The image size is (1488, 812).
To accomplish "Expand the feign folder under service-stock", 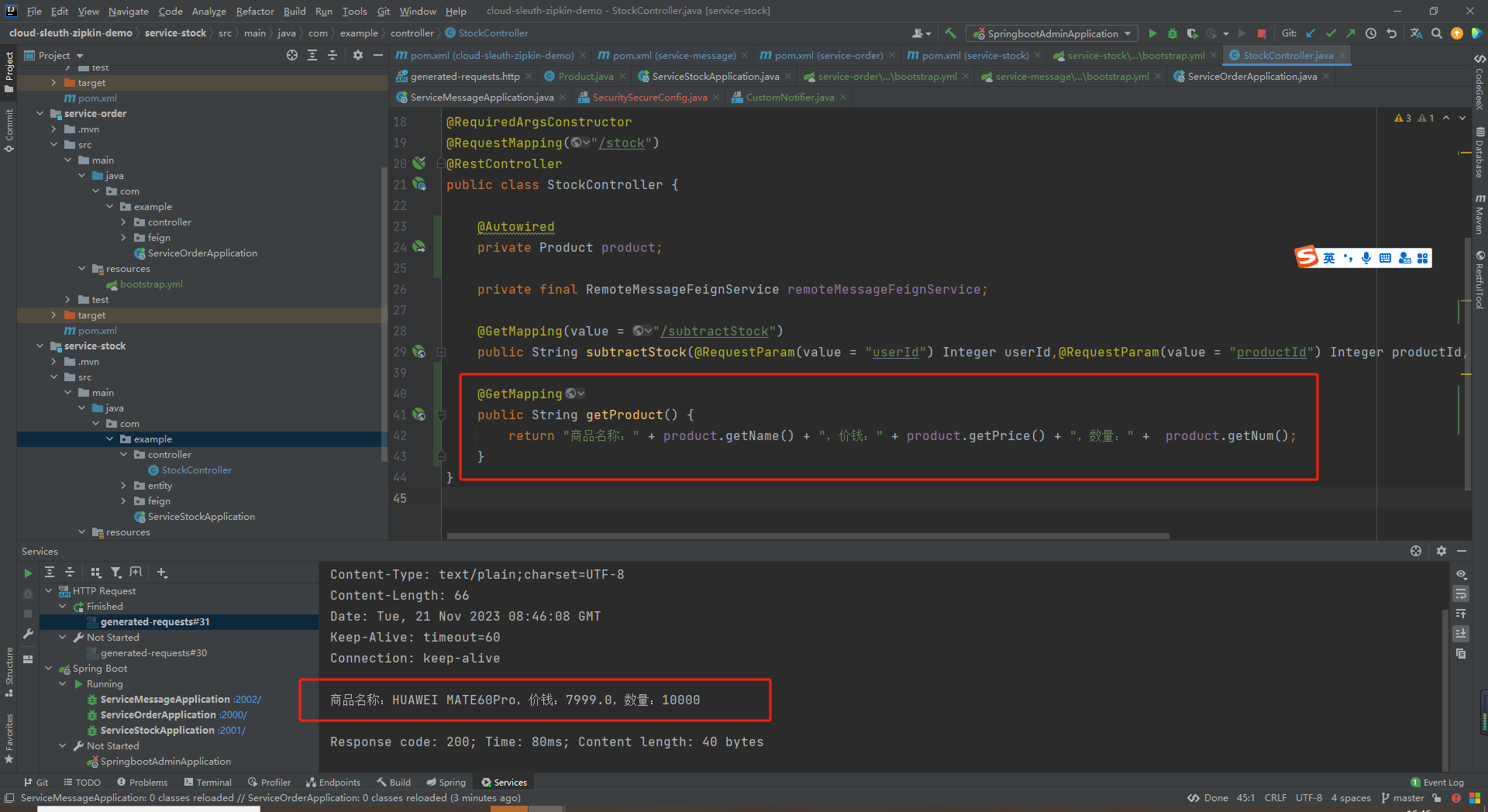I will 123,501.
